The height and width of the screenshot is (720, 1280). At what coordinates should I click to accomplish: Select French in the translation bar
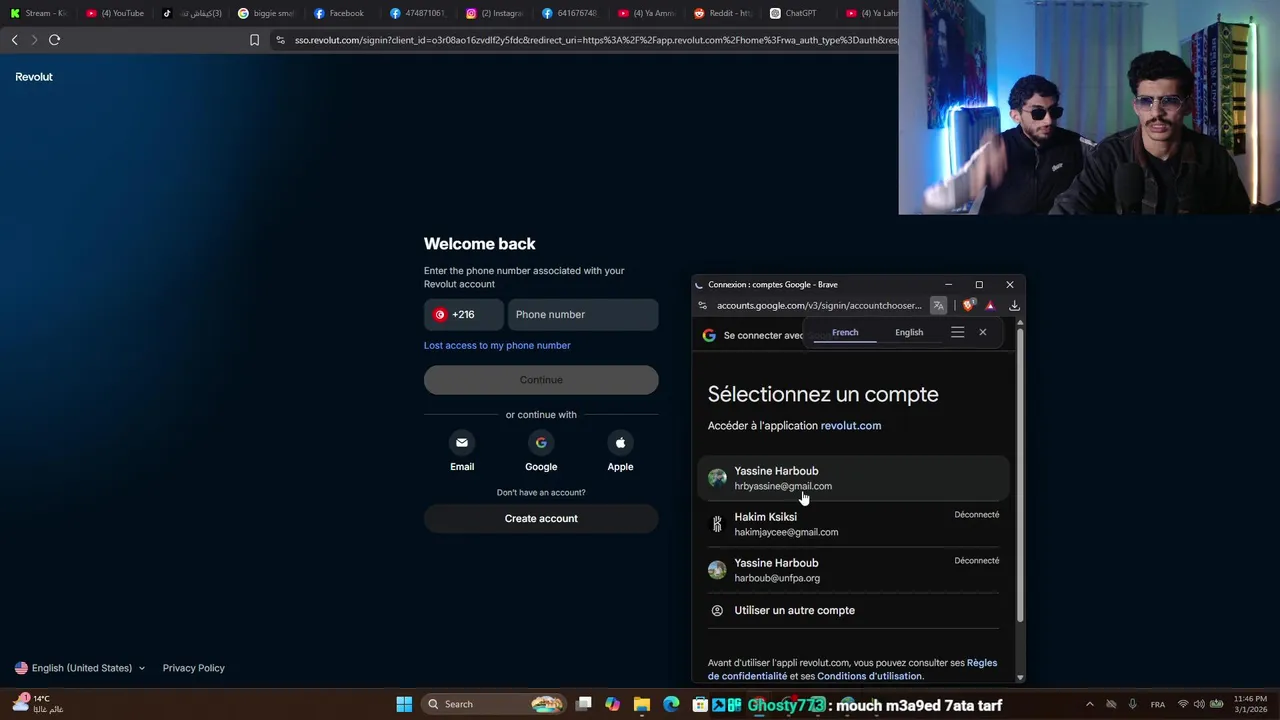[845, 332]
